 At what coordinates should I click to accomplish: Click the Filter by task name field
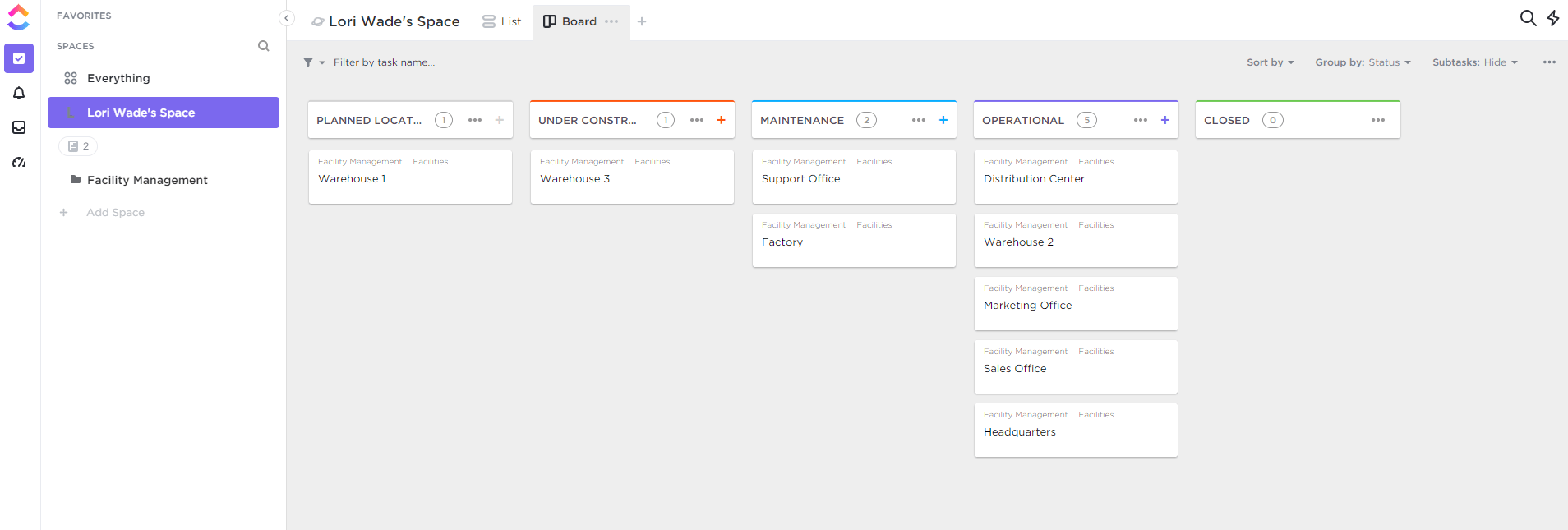[x=384, y=62]
